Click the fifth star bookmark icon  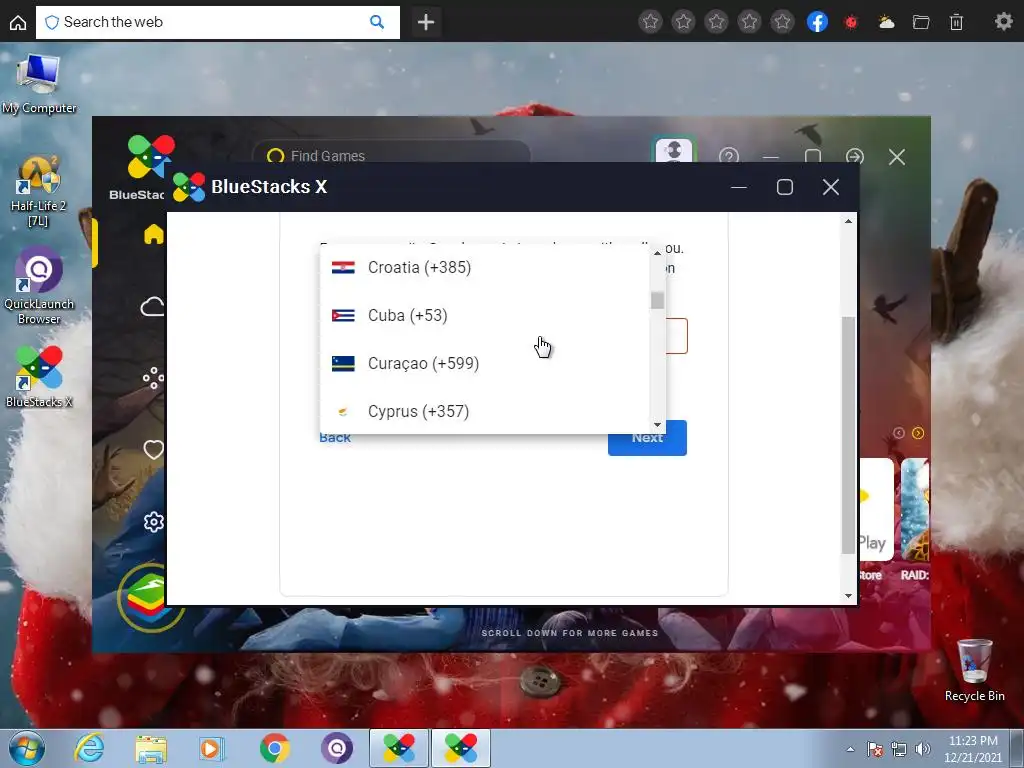pyautogui.click(x=782, y=22)
